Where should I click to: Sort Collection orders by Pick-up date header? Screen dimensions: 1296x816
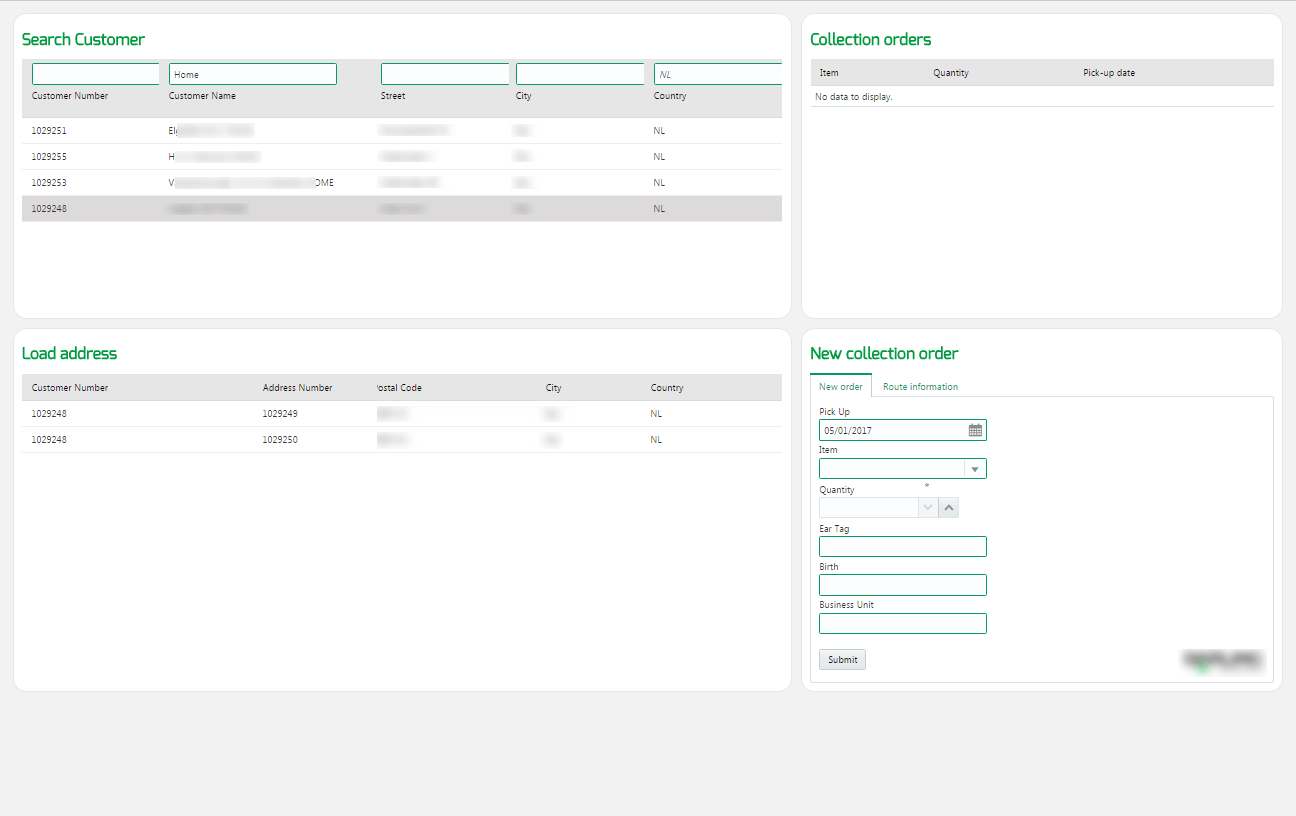(x=1109, y=73)
